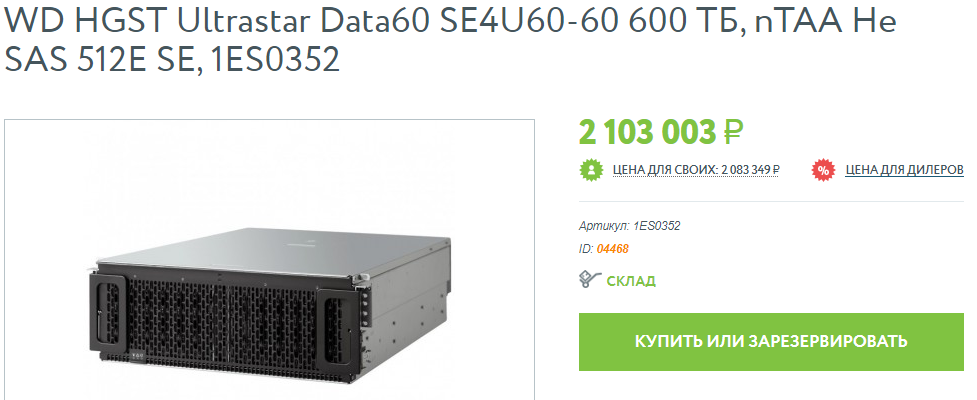This screenshot has width=977, height=400.
Task: Click the КУПИТЬ ИЛИ ЗАРЕЗЕРВИРОВАТЬ button
Action: [x=771, y=341]
